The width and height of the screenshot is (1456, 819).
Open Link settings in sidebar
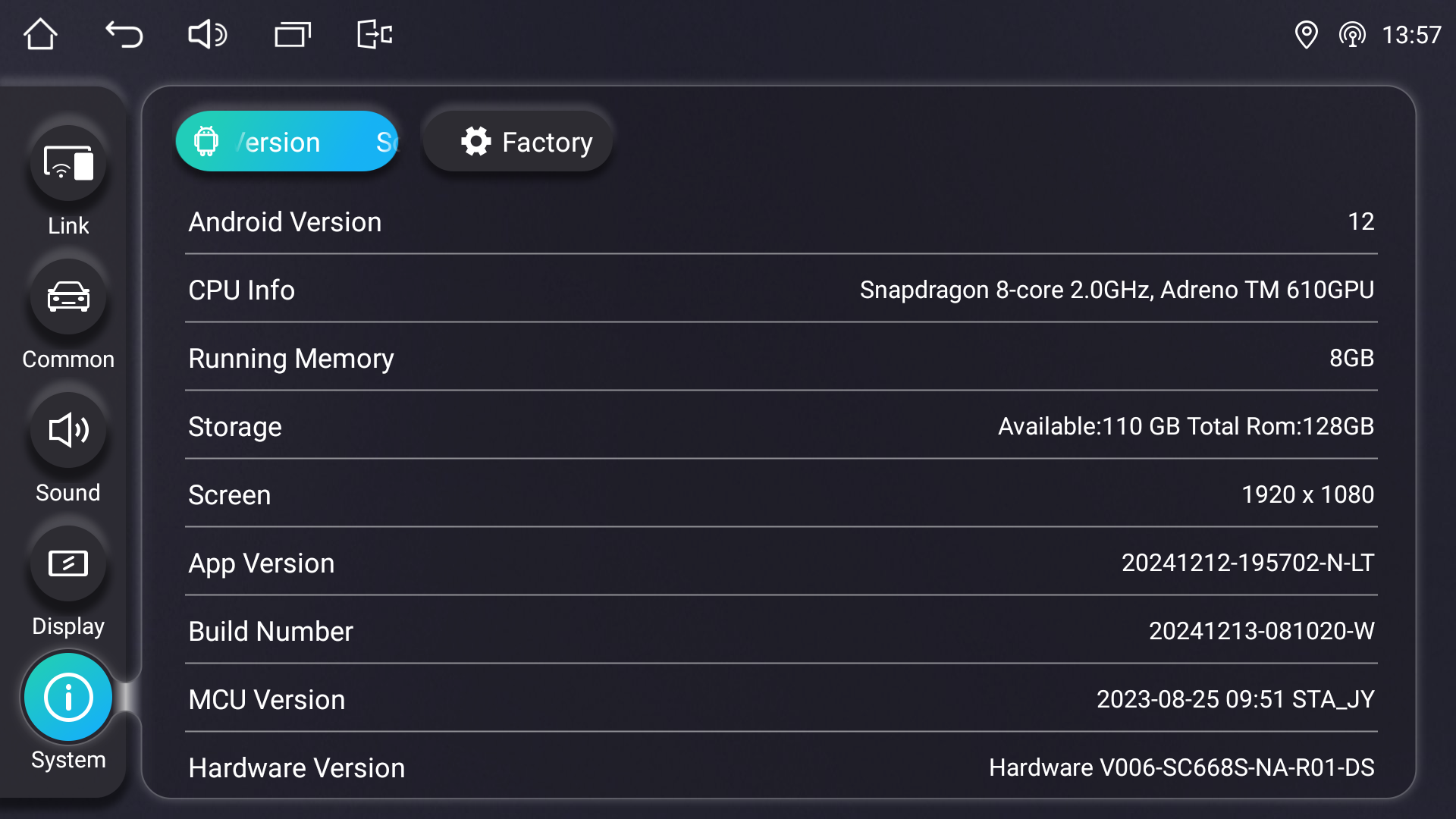pyautogui.click(x=68, y=164)
